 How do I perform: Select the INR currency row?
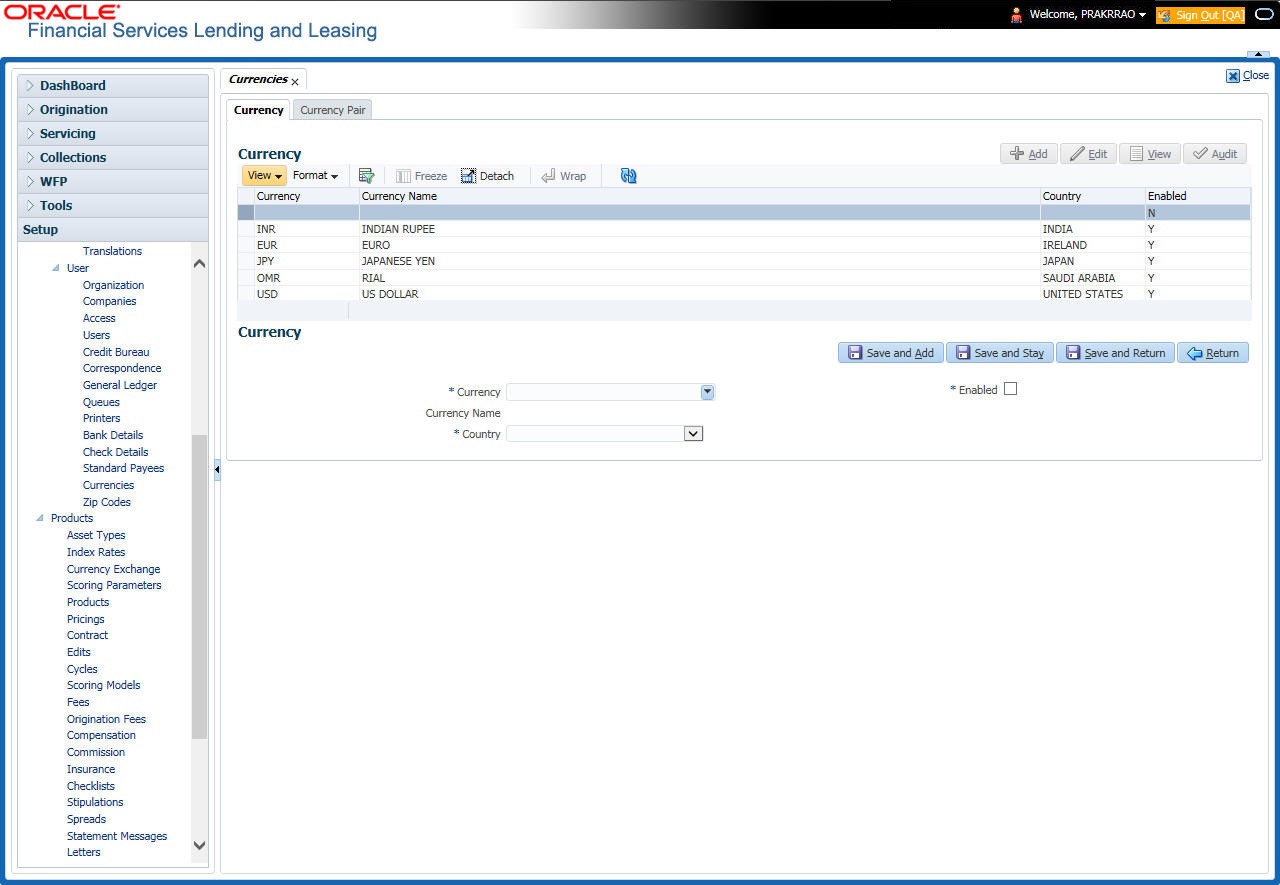[744, 229]
